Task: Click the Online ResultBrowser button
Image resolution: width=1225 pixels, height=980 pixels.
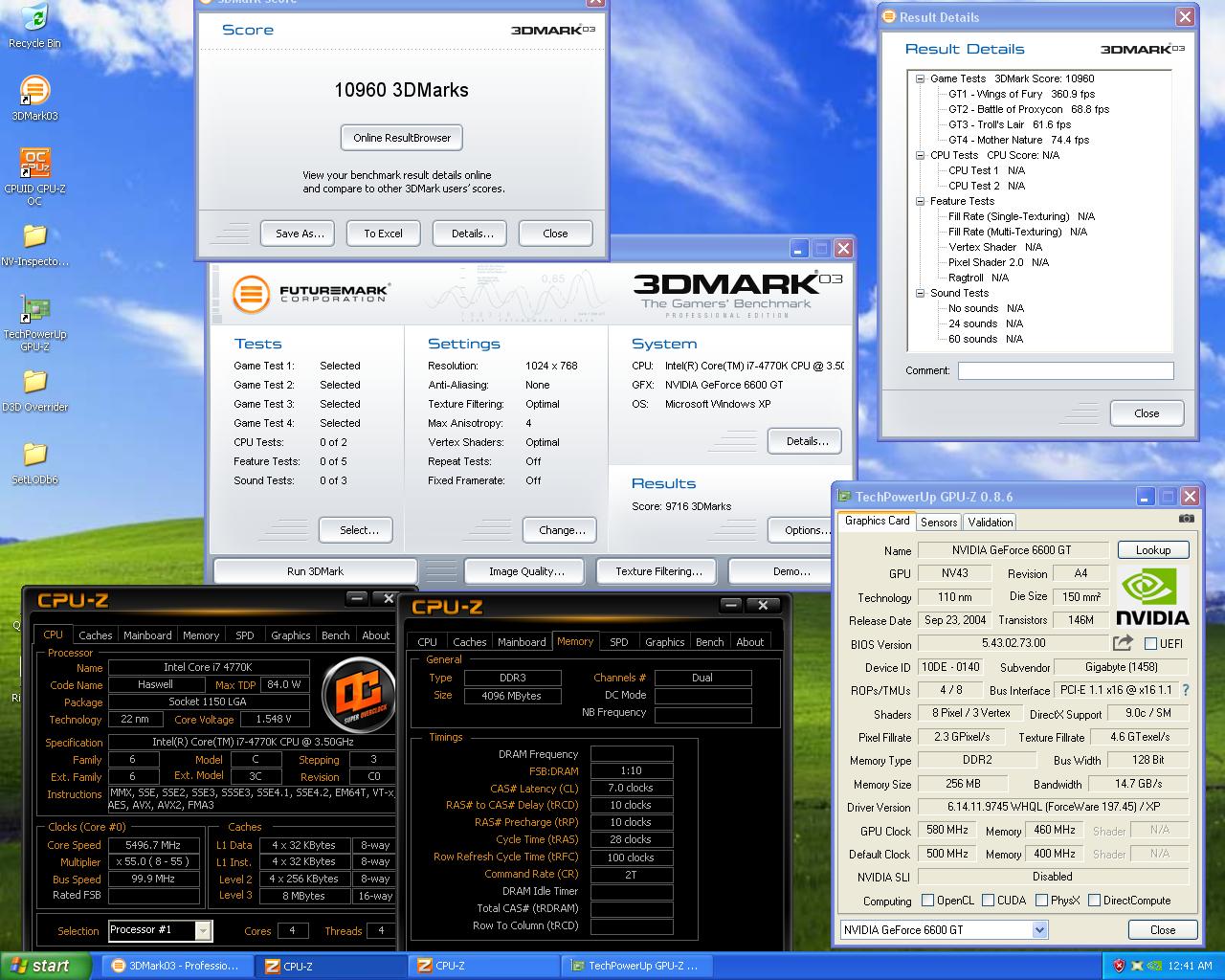Action: coord(402,138)
